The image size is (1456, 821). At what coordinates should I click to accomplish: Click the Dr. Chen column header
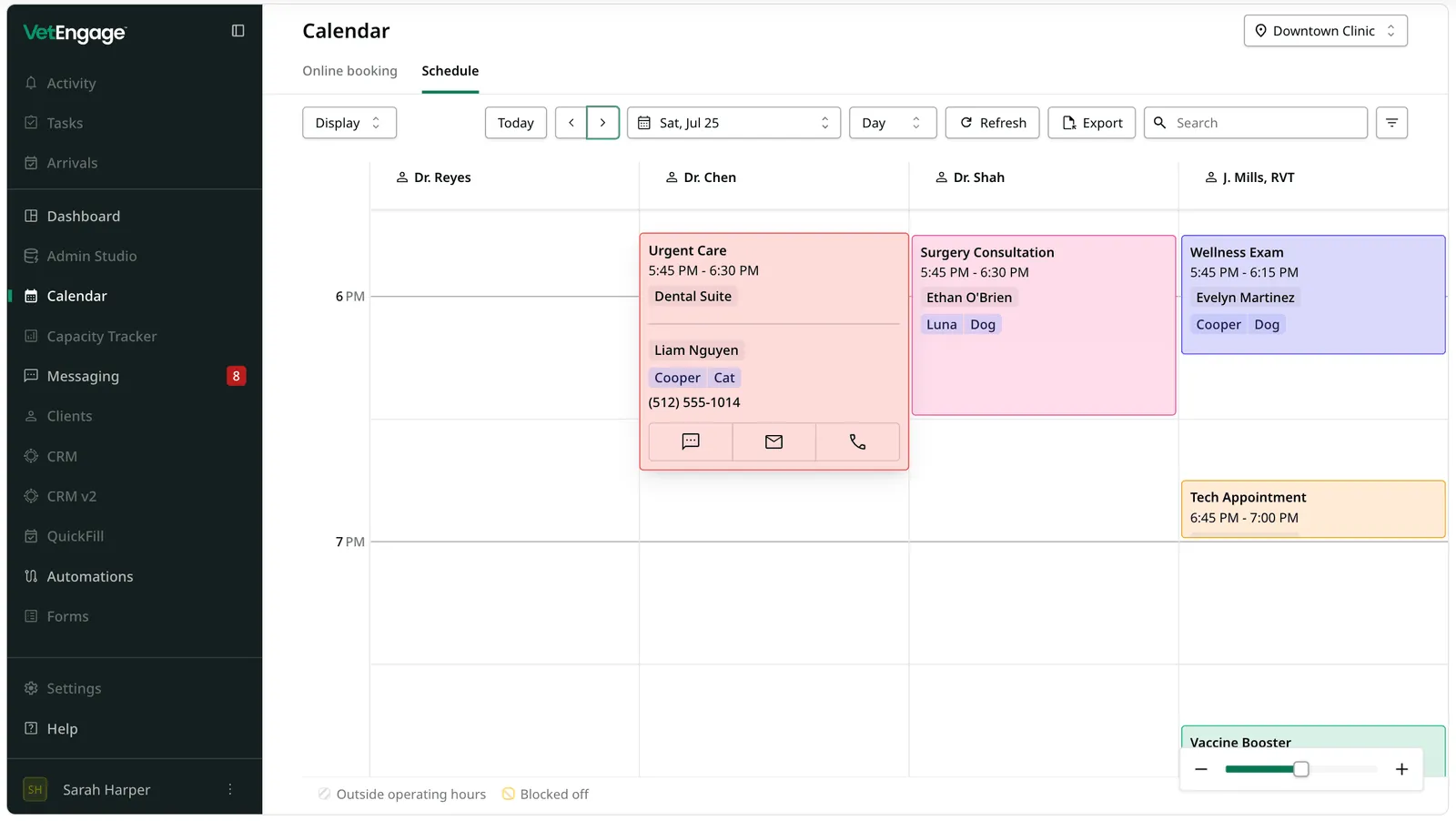701,177
